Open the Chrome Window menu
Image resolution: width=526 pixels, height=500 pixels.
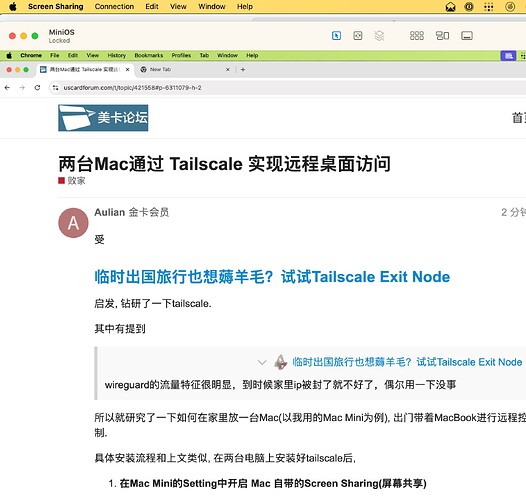point(227,55)
